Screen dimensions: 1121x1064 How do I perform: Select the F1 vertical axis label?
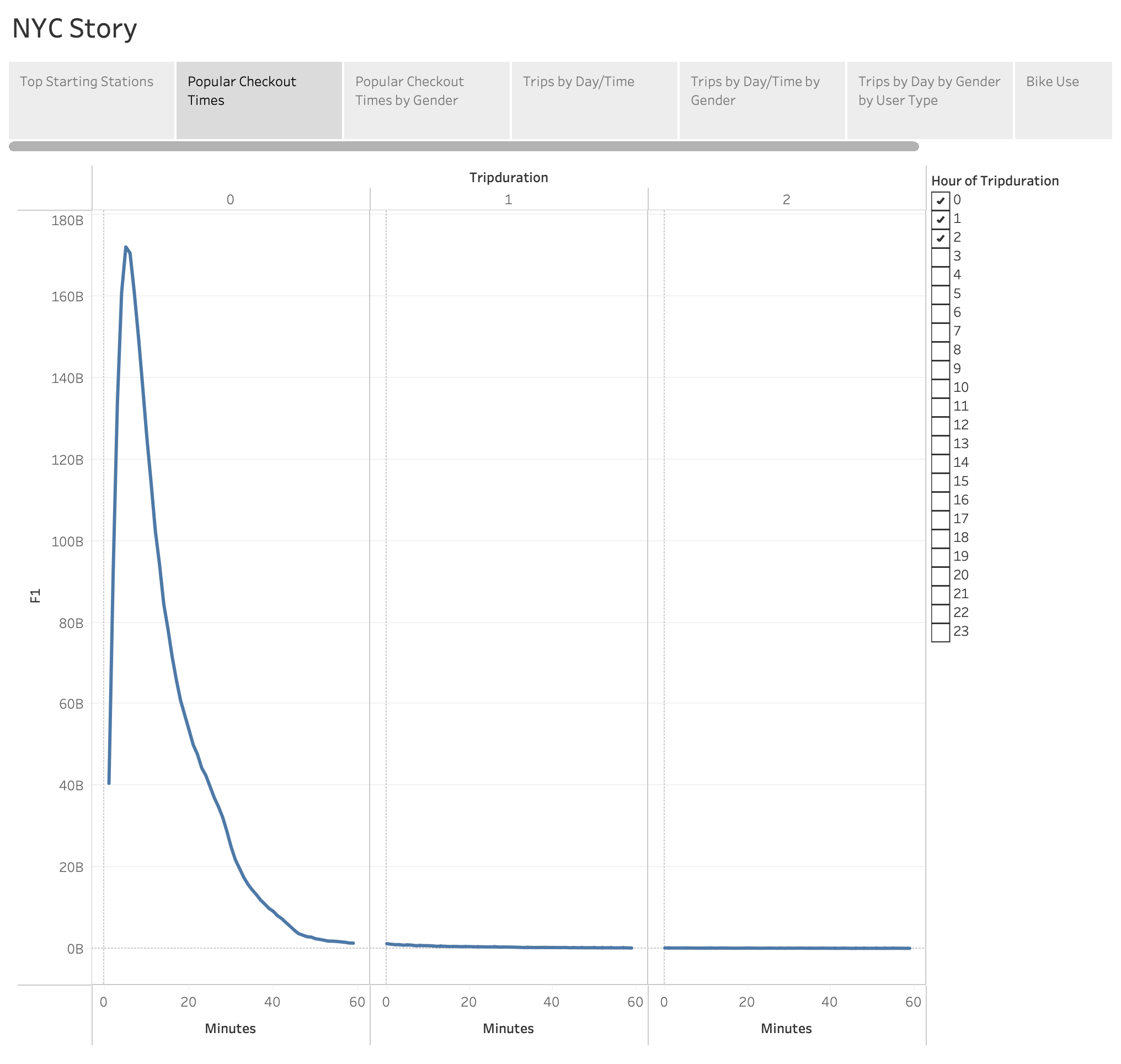[35, 595]
